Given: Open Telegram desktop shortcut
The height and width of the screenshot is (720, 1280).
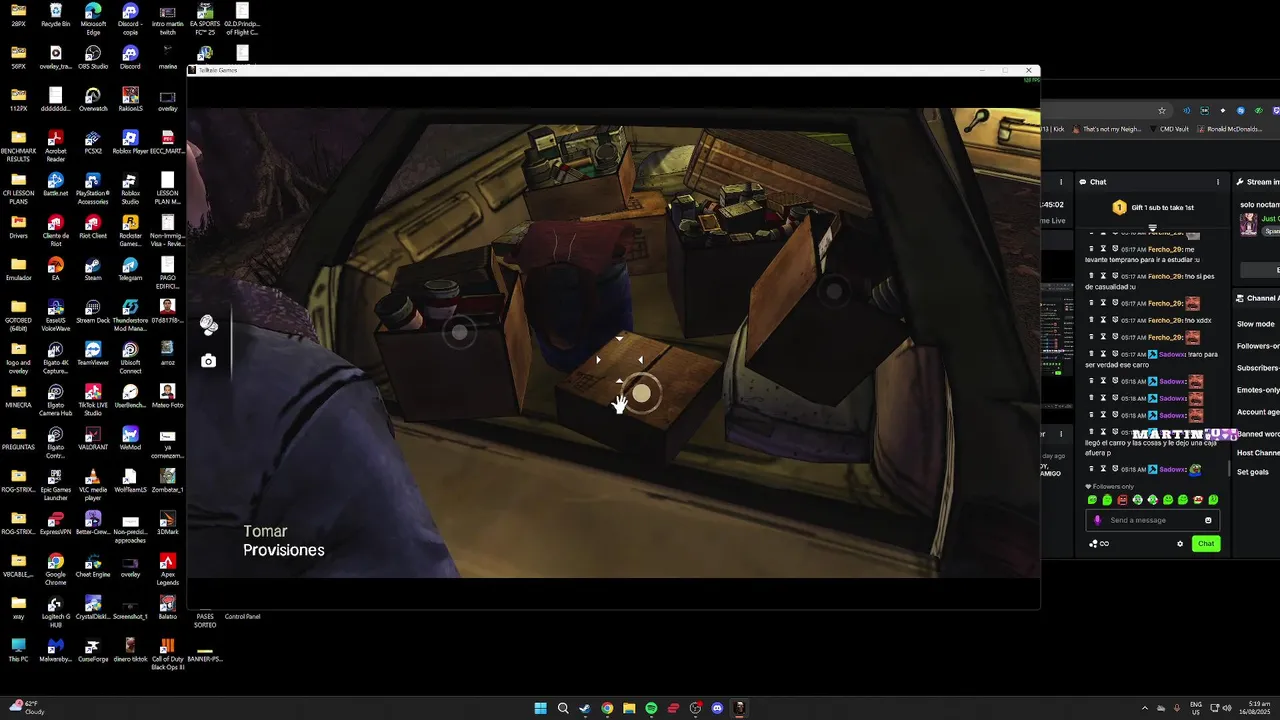Looking at the screenshot, I should point(130,268).
